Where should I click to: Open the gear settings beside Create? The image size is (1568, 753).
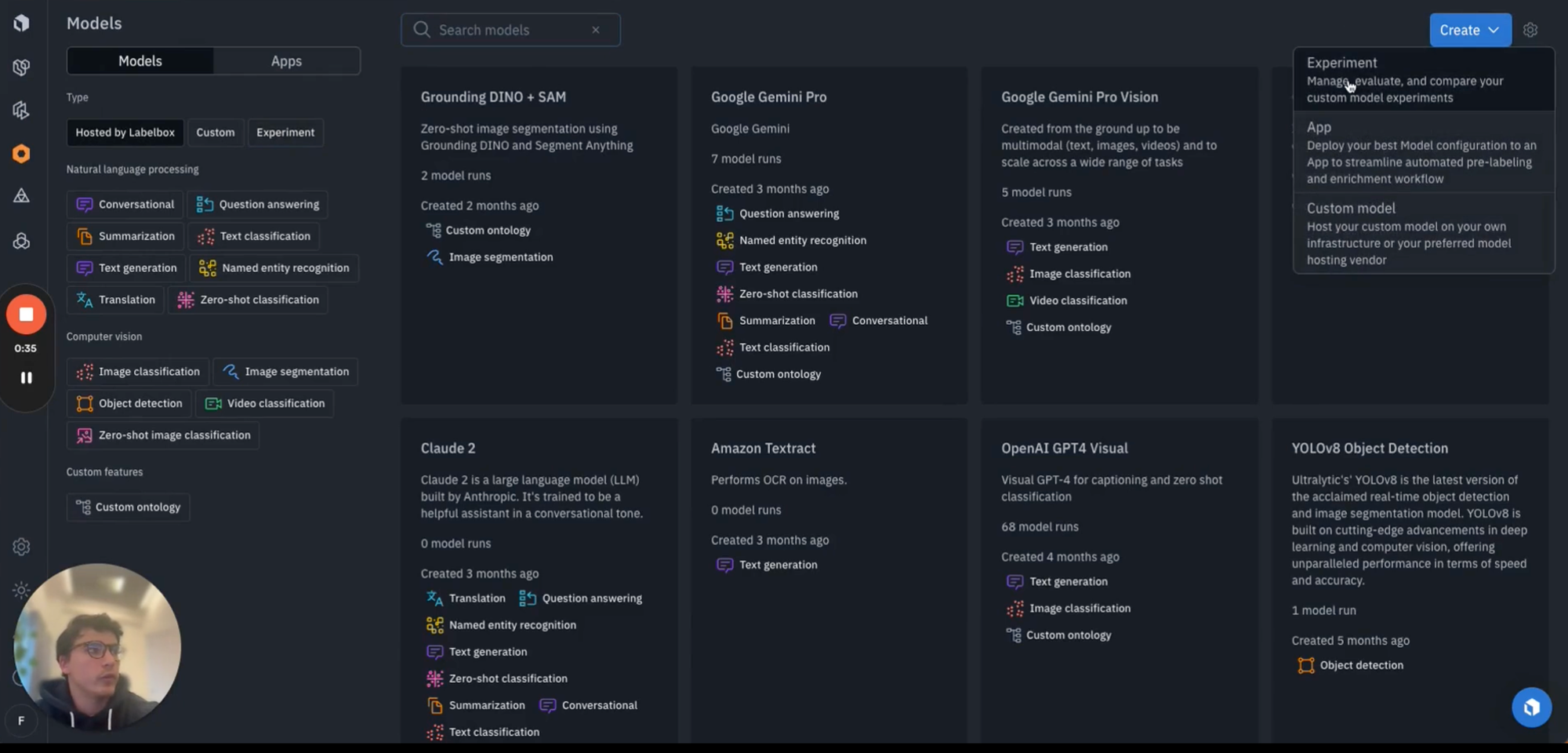point(1530,30)
